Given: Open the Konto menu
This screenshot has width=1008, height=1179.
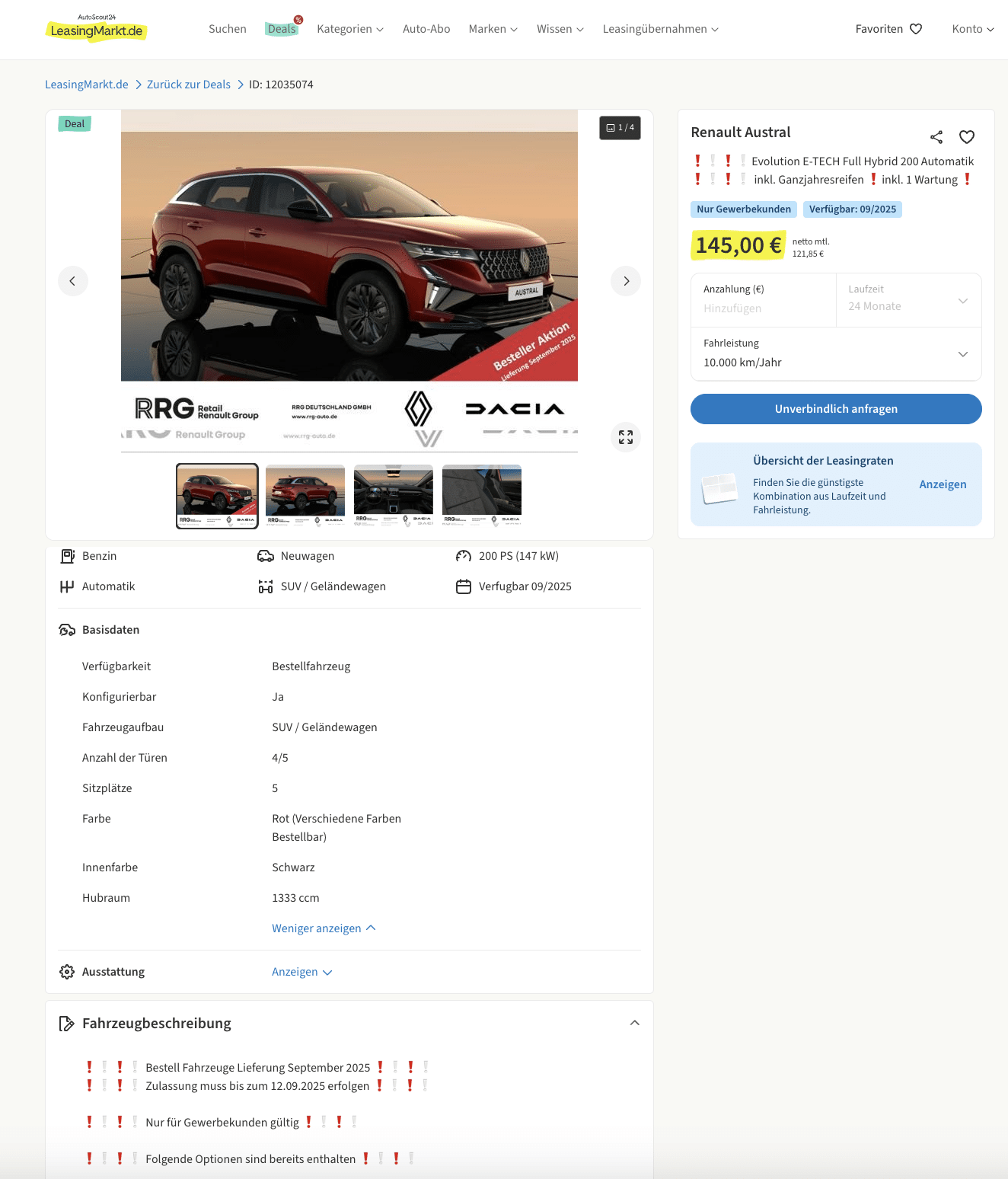Looking at the screenshot, I should pyautogui.click(x=973, y=29).
